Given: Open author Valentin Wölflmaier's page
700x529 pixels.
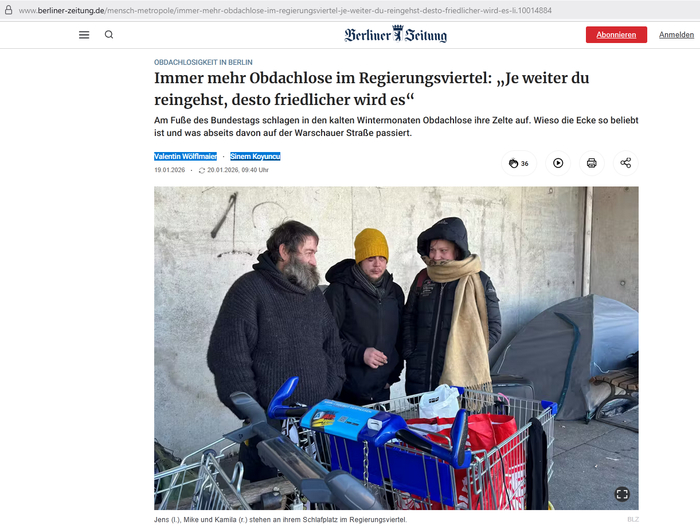Looking at the screenshot, I should (185, 156).
